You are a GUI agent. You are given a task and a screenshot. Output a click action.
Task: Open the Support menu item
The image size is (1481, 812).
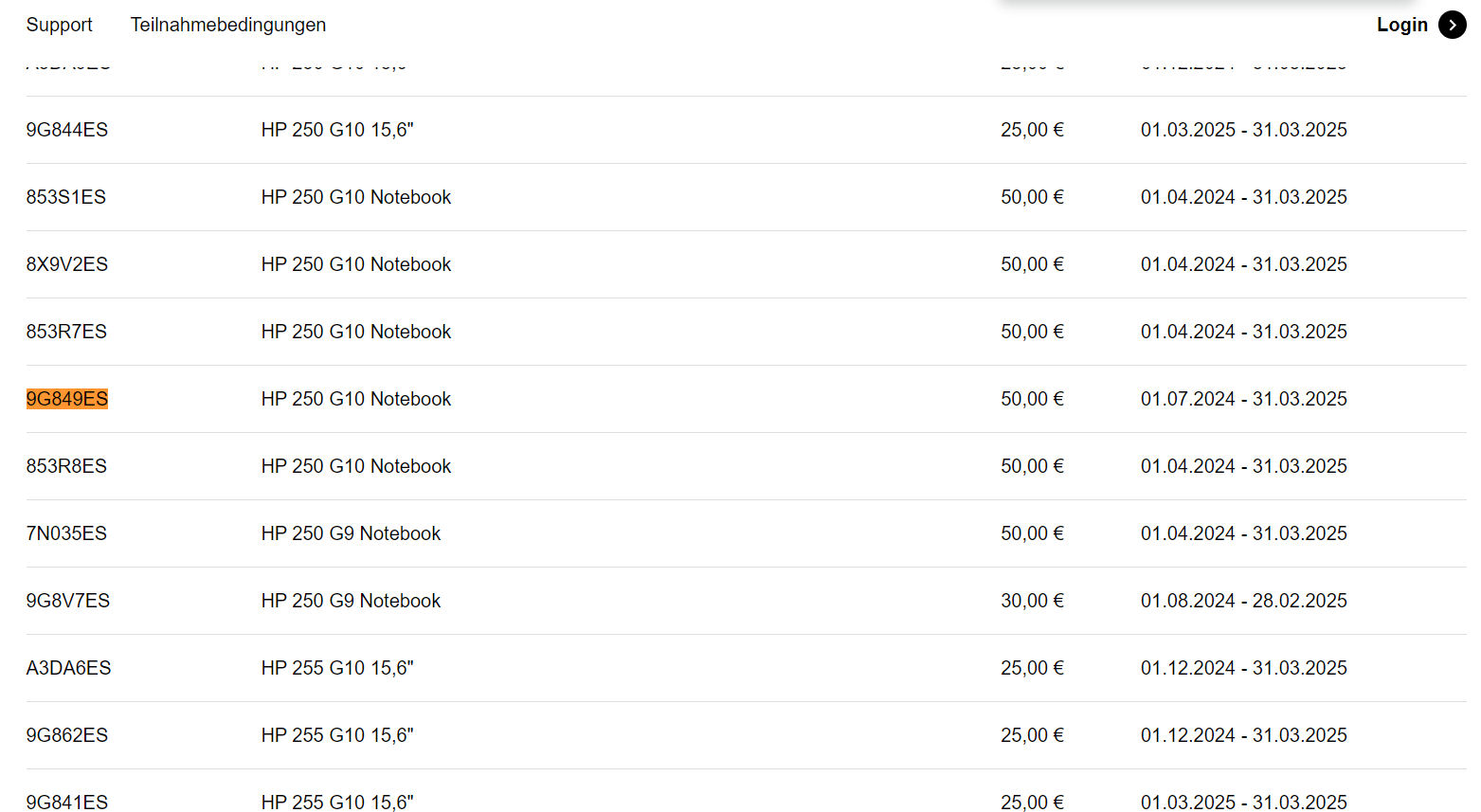click(59, 26)
